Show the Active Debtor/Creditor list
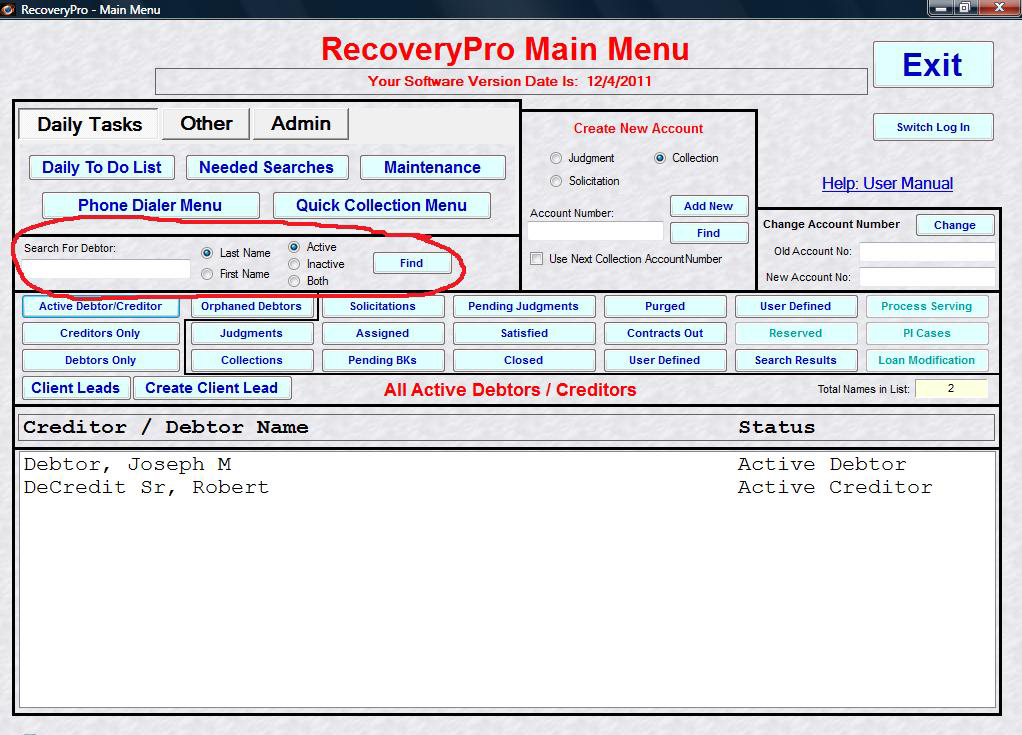 coord(100,306)
